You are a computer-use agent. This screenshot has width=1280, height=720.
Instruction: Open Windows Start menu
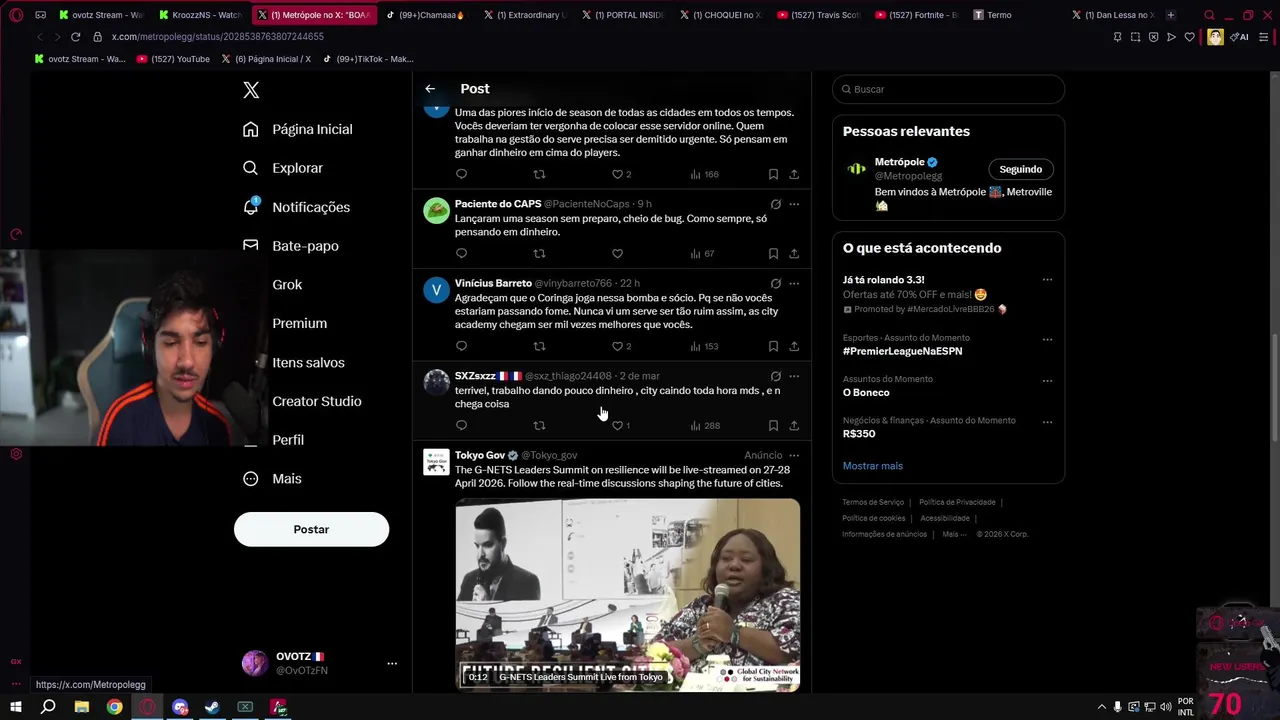click(16, 707)
